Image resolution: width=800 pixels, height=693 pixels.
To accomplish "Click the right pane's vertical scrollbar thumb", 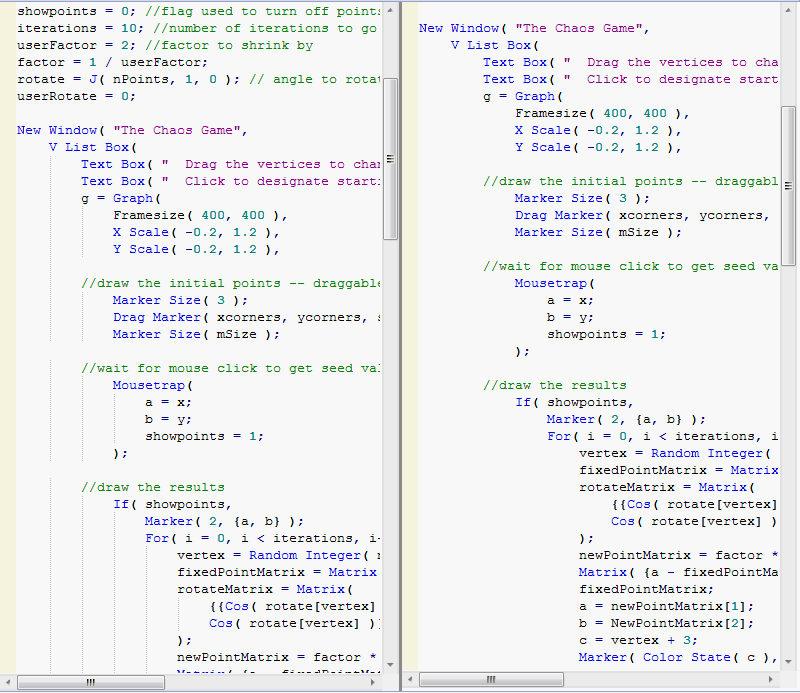I will [788, 186].
